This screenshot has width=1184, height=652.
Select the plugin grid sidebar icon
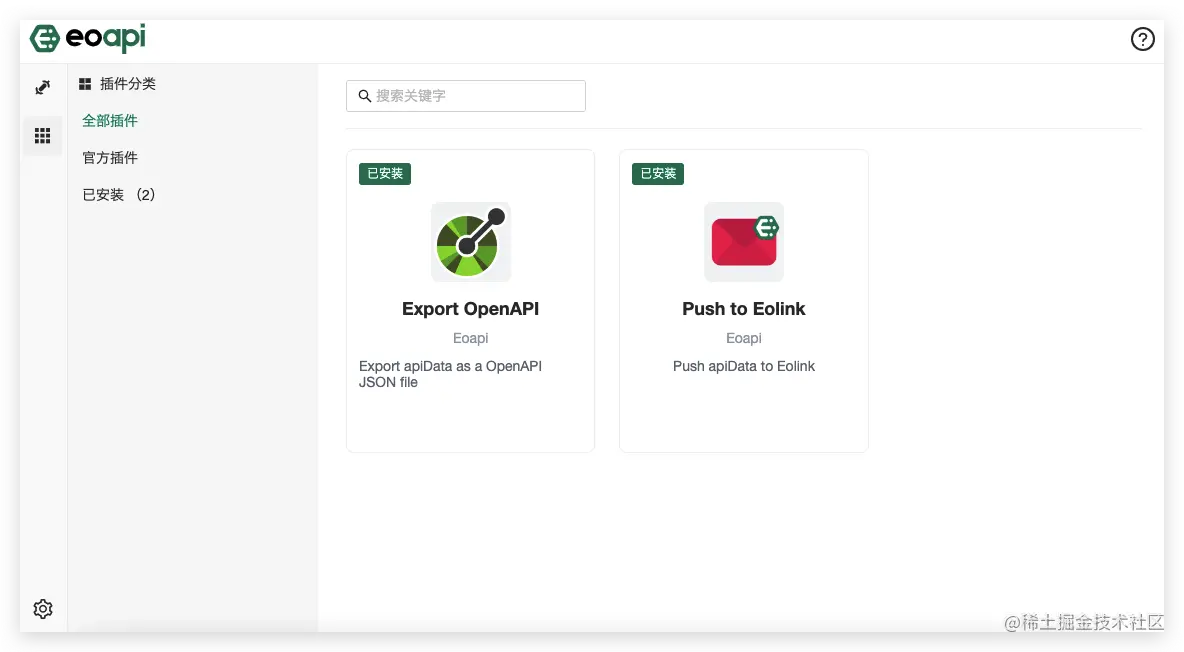(x=42, y=135)
